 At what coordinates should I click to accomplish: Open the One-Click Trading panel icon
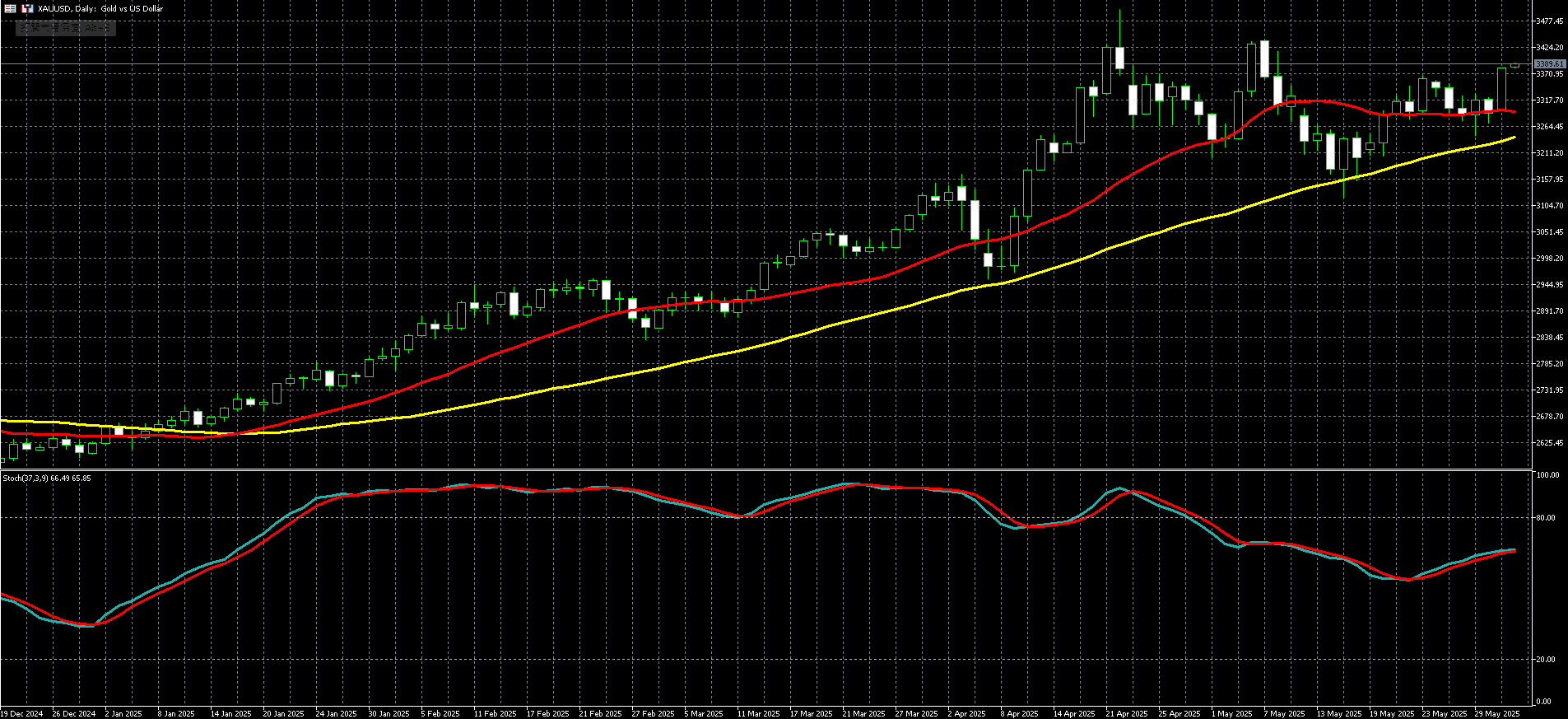(x=11, y=8)
